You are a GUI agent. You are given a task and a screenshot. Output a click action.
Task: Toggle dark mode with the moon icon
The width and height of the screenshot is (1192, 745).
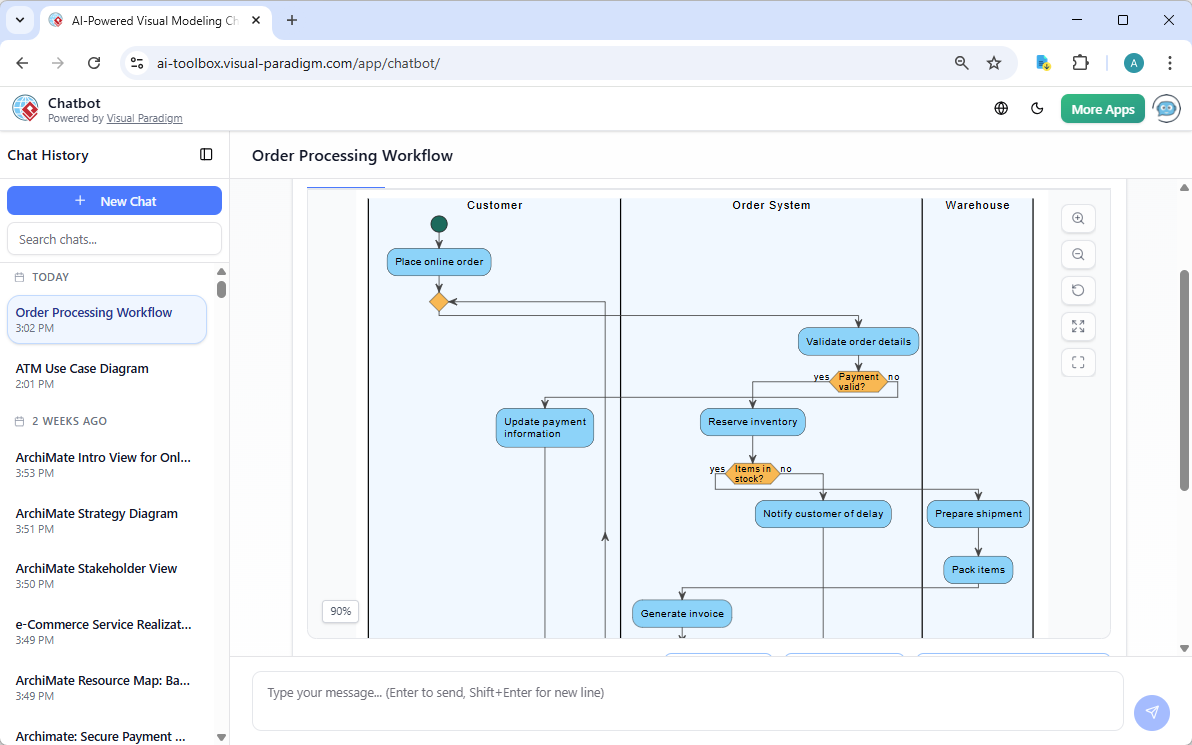(1037, 108)
